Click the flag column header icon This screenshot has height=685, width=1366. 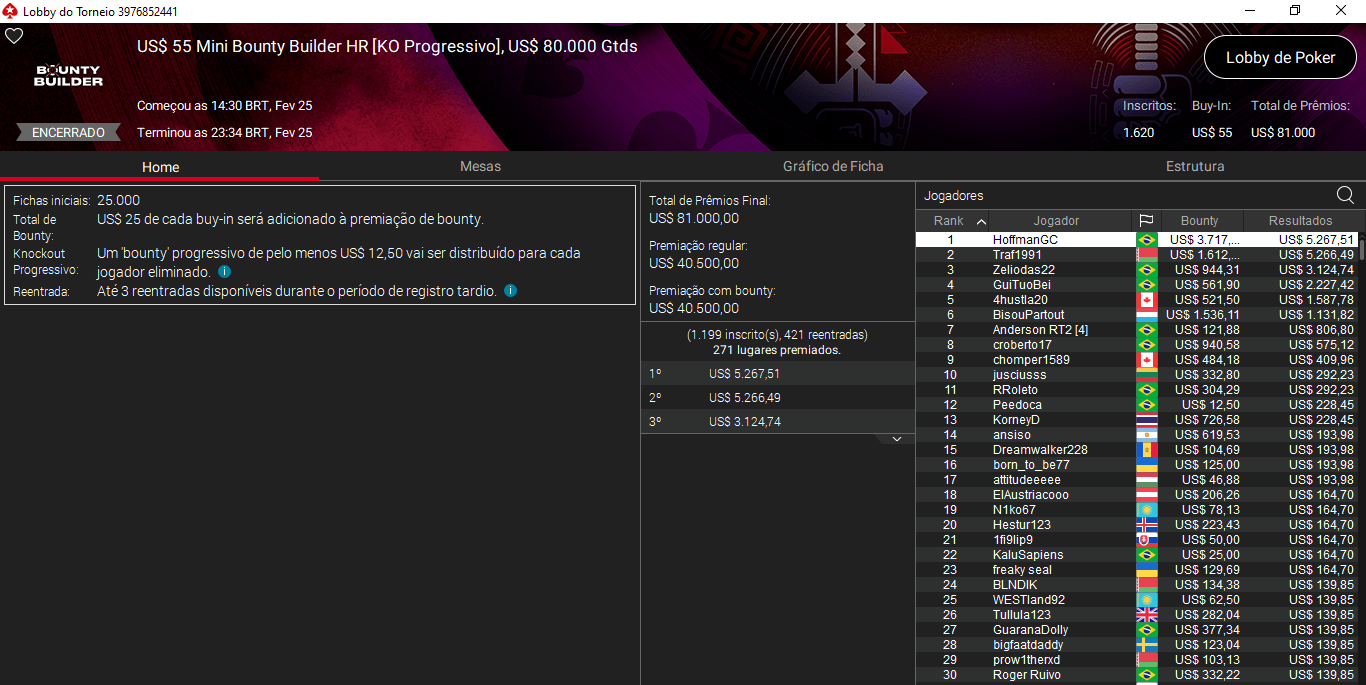coord(1146,220)
